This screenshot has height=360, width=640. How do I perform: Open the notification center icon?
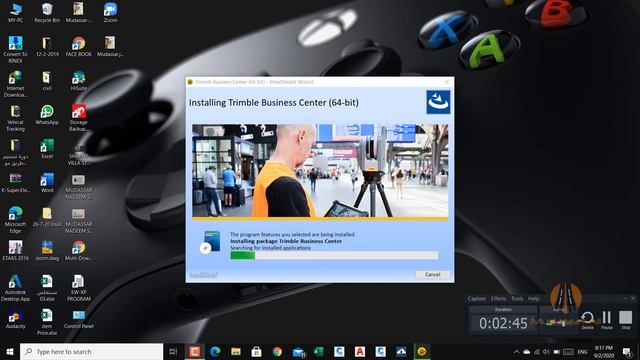(627, 351)
